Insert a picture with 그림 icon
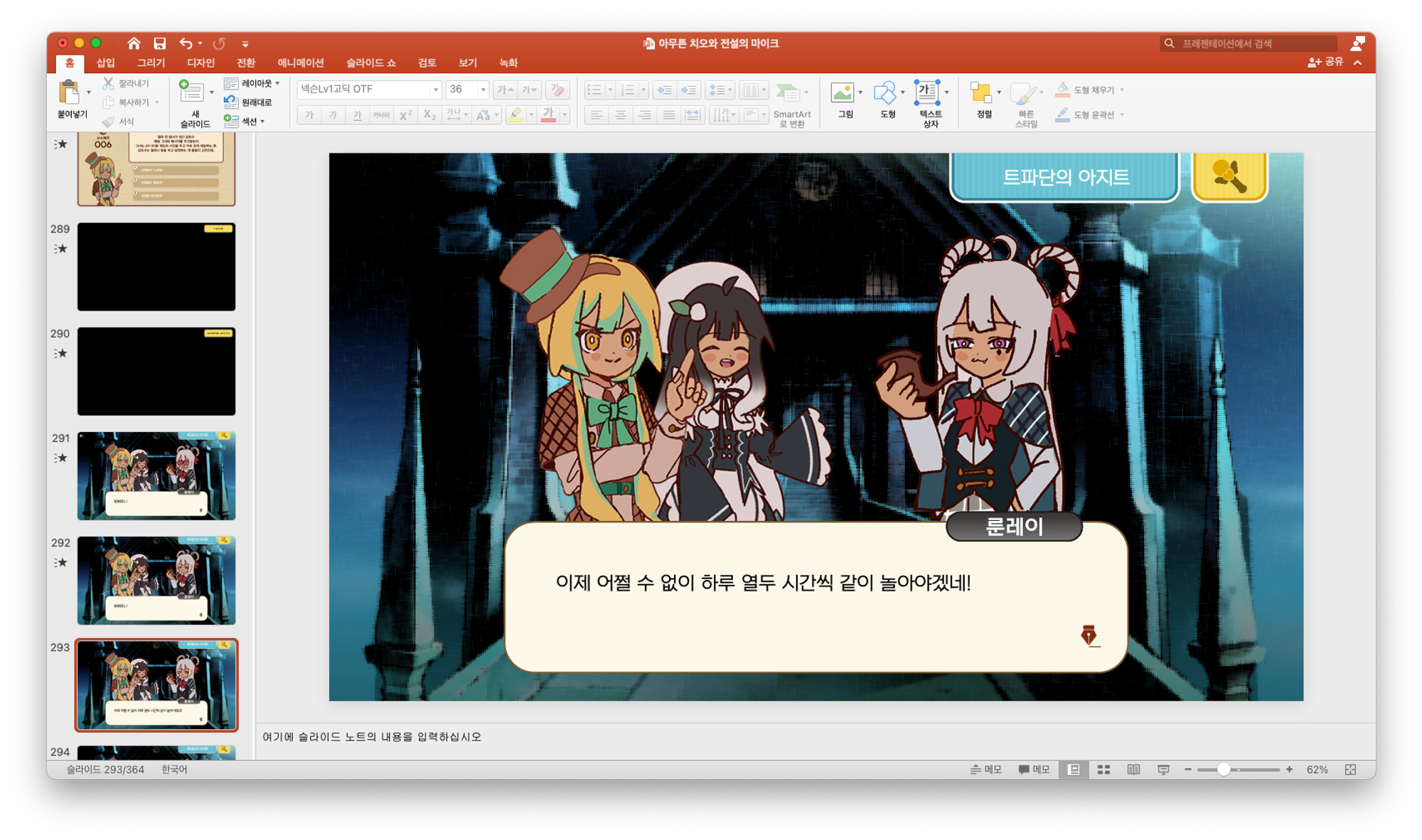Viewport: 1422px width, 840px height. [x=843, y=93]
